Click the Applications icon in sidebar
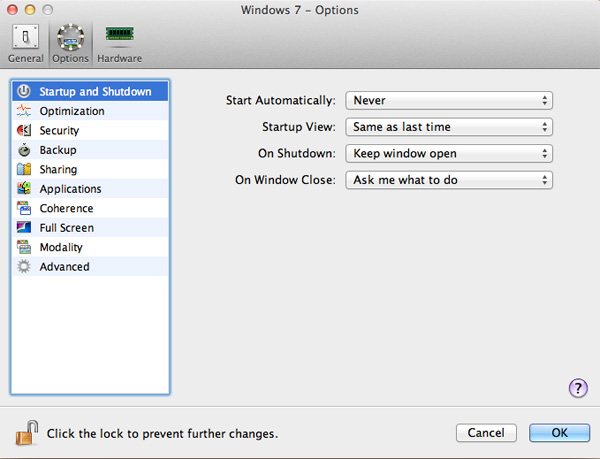This screenshot has height=459, width=600. 24,189
